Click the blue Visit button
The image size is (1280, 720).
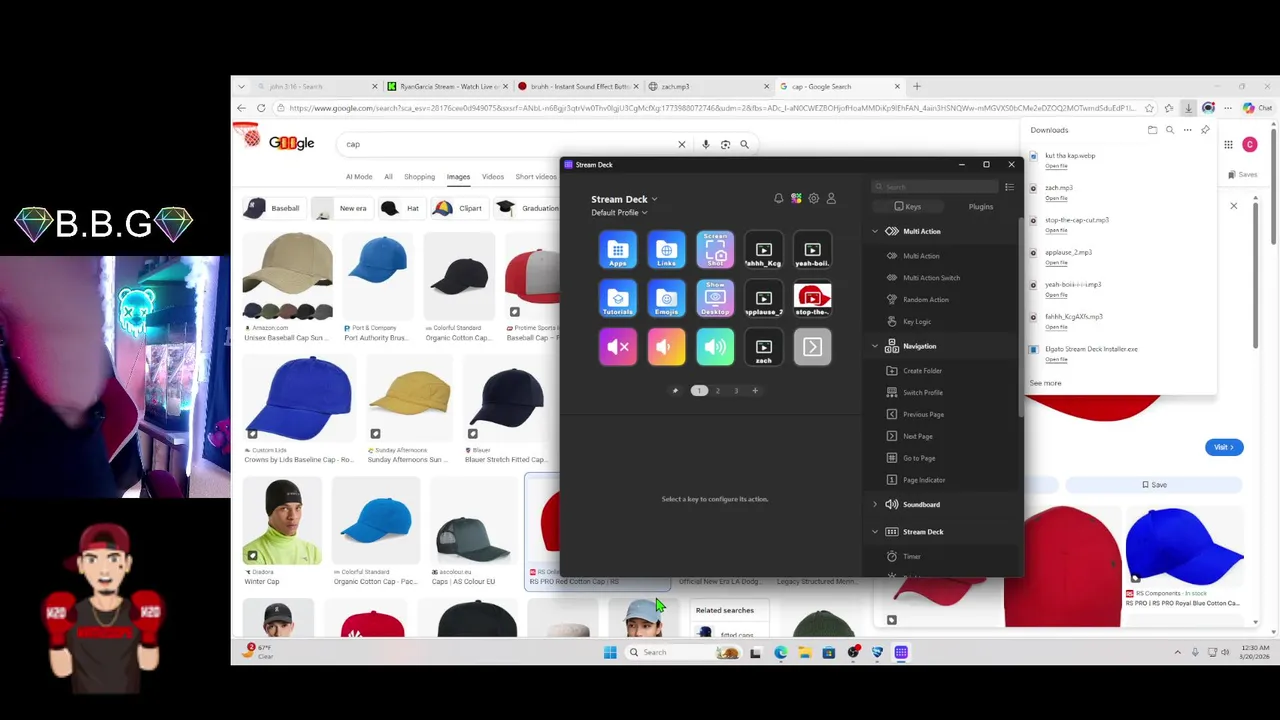point(1224,447)
